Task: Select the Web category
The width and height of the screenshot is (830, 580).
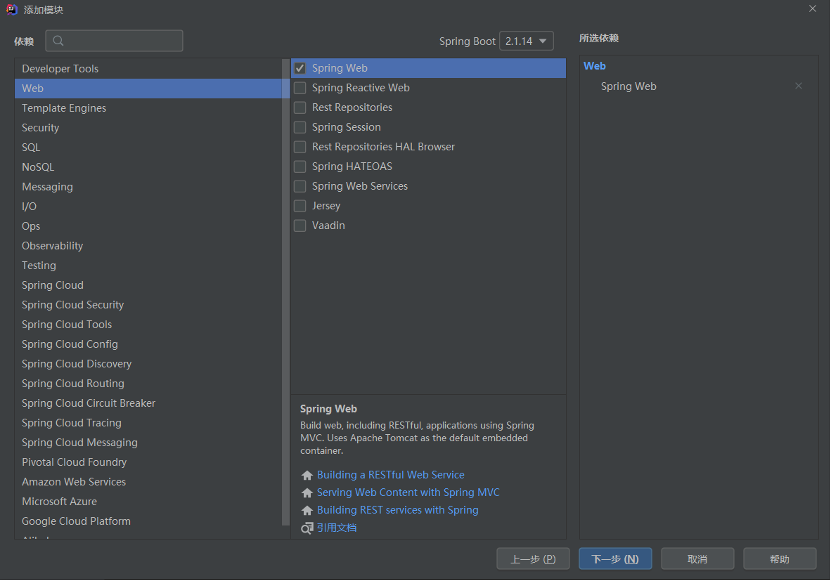Action: click(x=149, y=88)
